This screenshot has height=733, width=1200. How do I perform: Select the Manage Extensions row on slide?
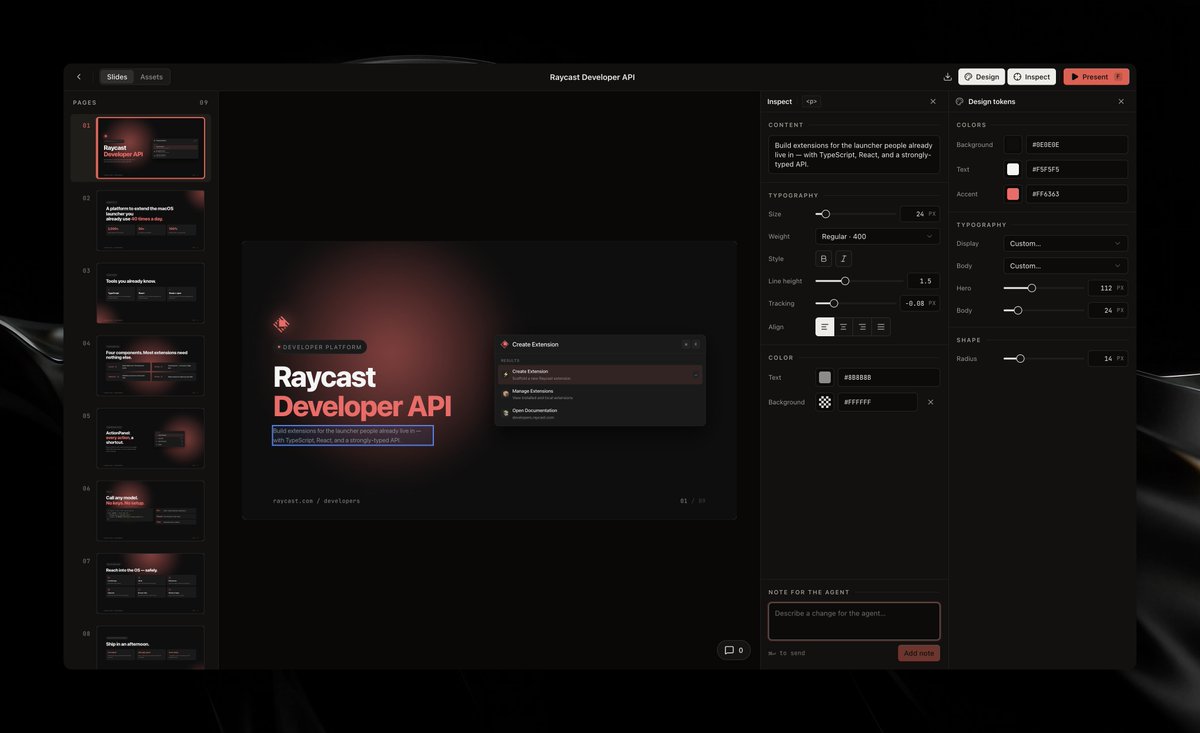[x=600, y=394]
